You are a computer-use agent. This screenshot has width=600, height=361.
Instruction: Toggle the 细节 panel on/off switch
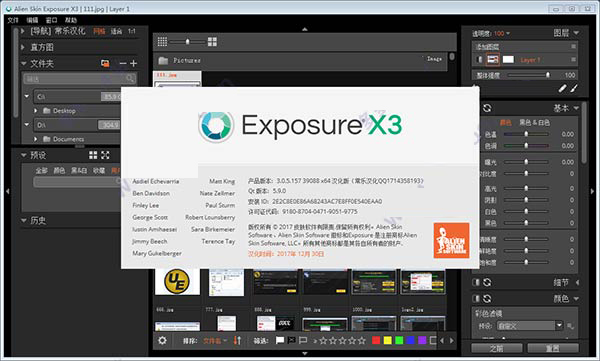pos(476,283)
